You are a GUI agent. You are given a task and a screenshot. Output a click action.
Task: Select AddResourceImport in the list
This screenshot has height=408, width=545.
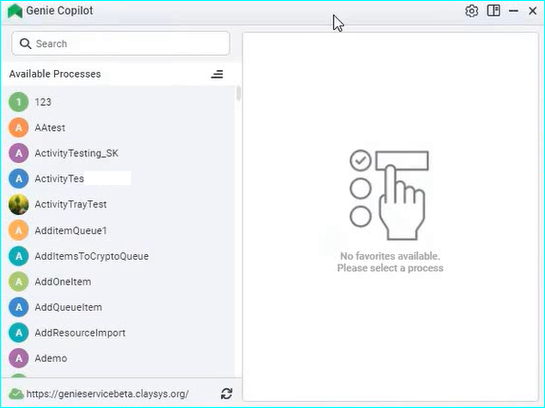tap(118, 333)
